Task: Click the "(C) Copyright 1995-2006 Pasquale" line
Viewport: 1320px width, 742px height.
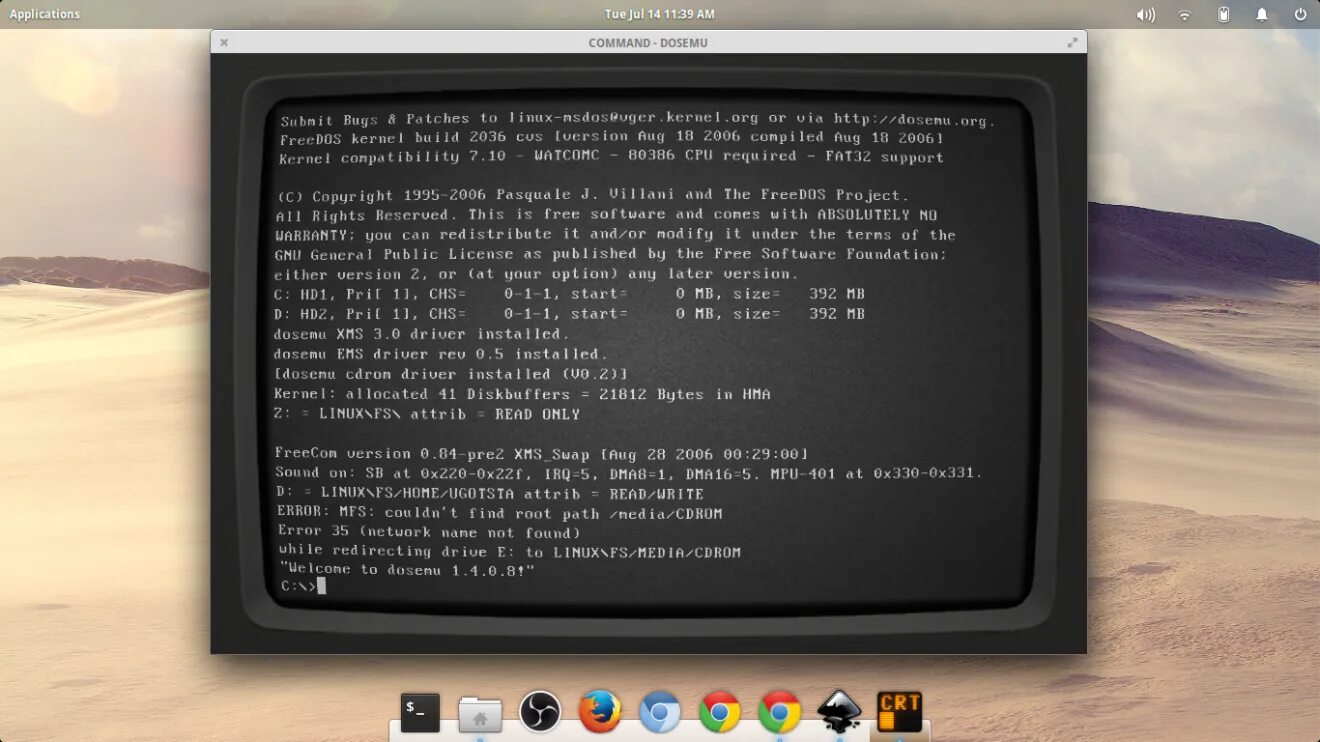Action: pos(594,195)
